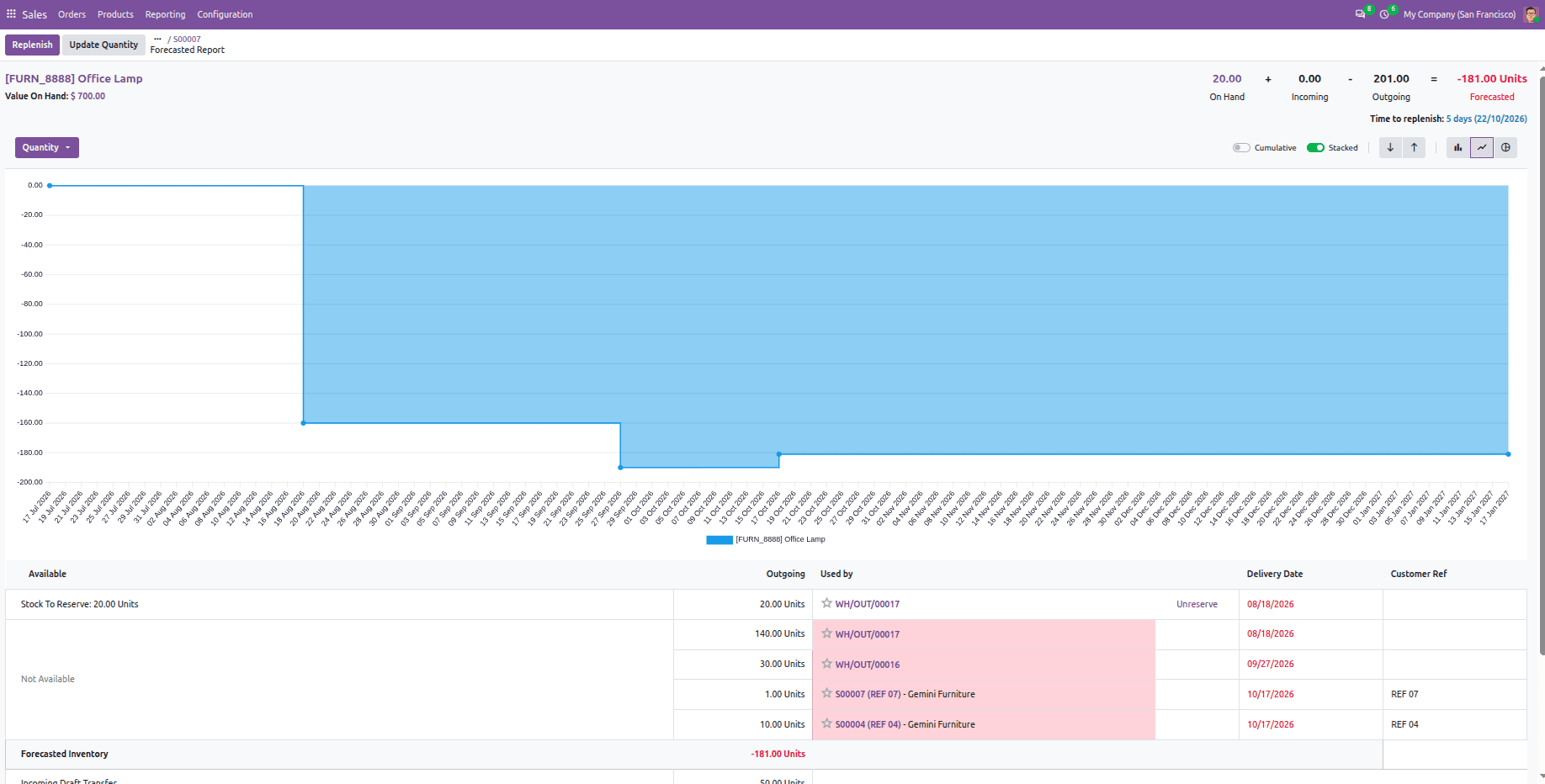Open the user avatar menu

click(x=1531, y=14)
